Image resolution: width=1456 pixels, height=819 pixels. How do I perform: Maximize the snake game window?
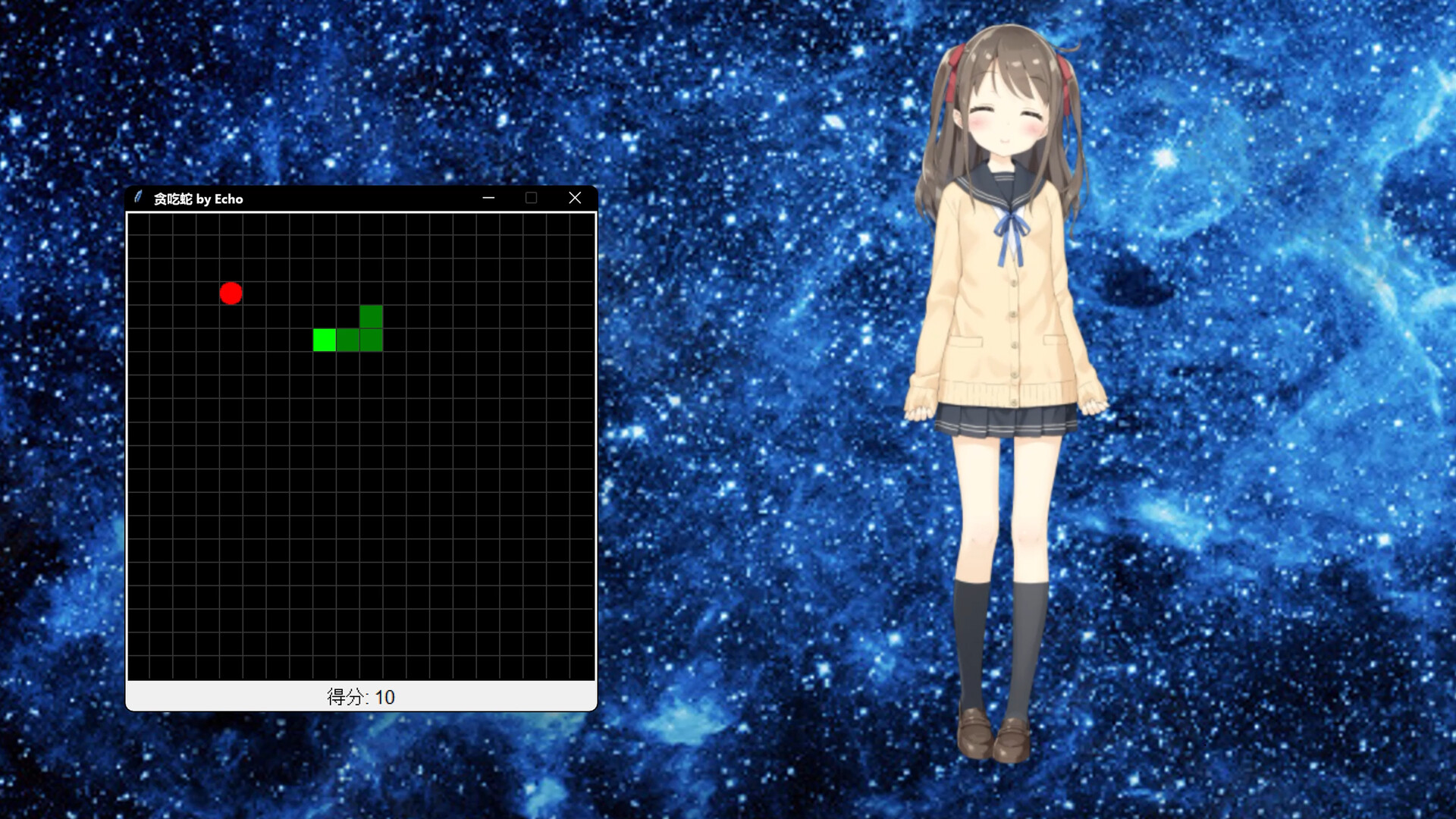(531, 197)
